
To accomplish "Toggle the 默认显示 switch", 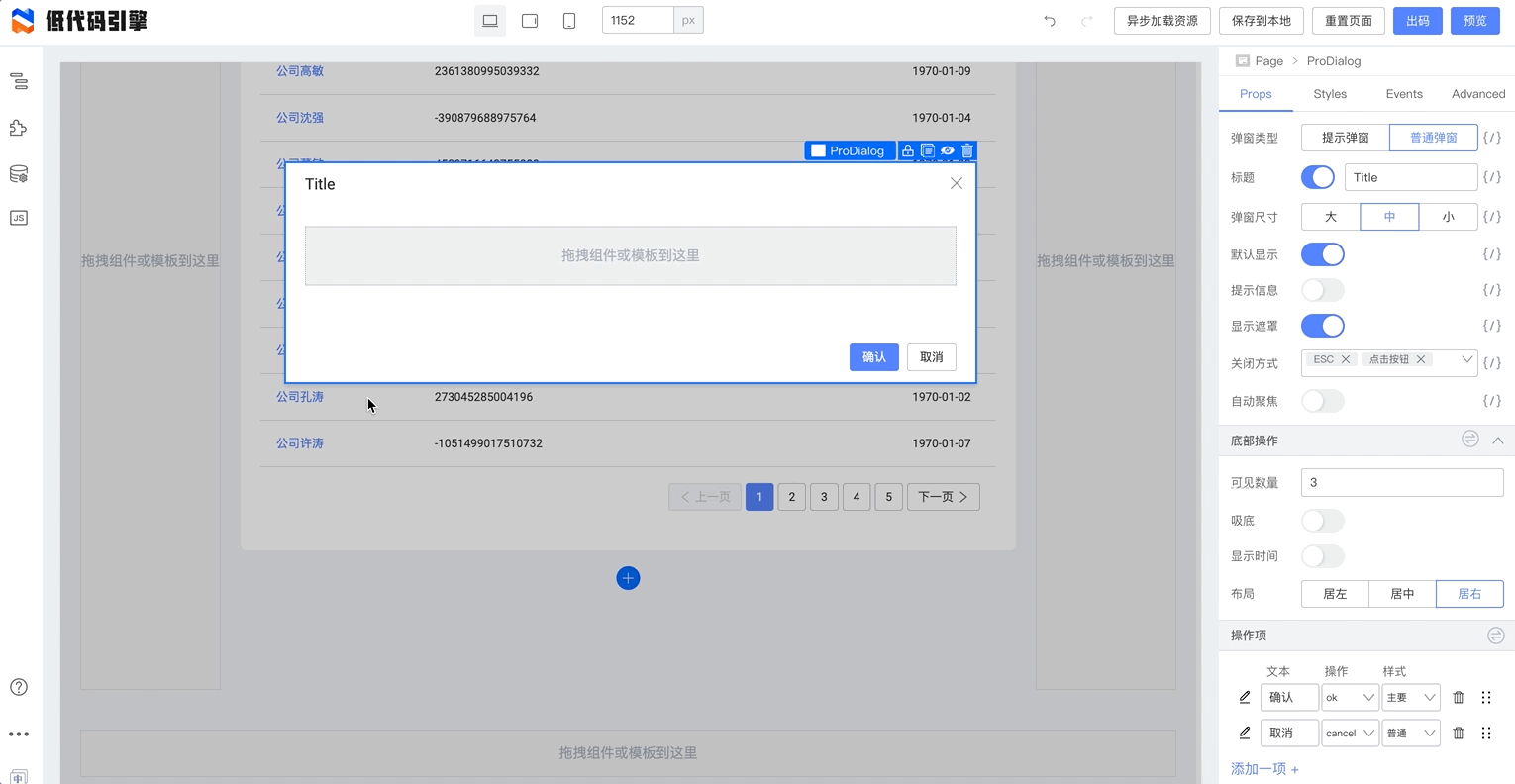I will [1323, 254].
